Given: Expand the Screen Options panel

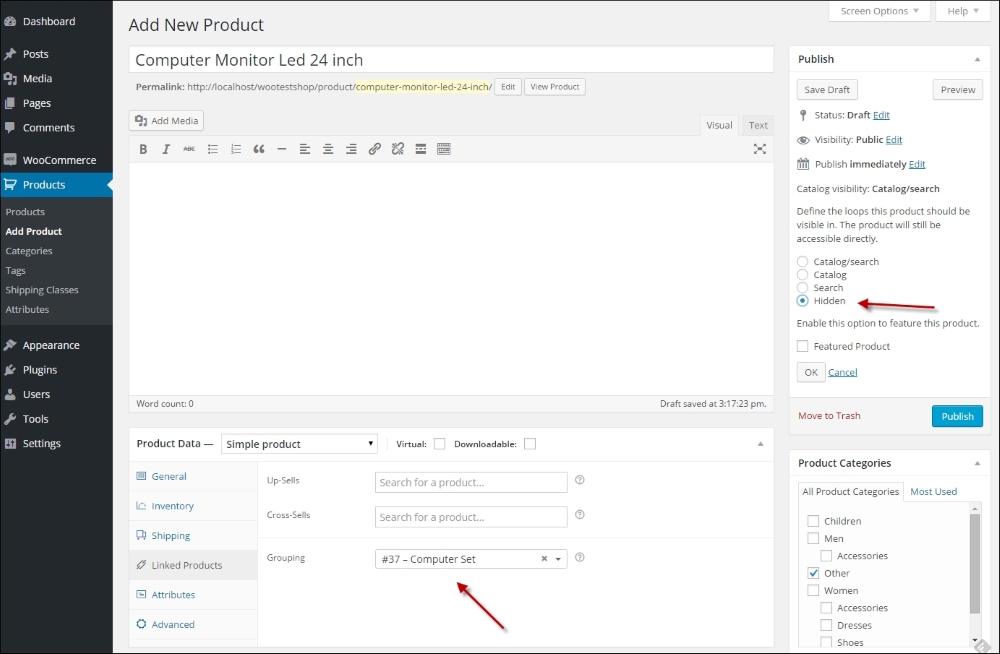Looking at the screenshot, I should tap(873, 11).
